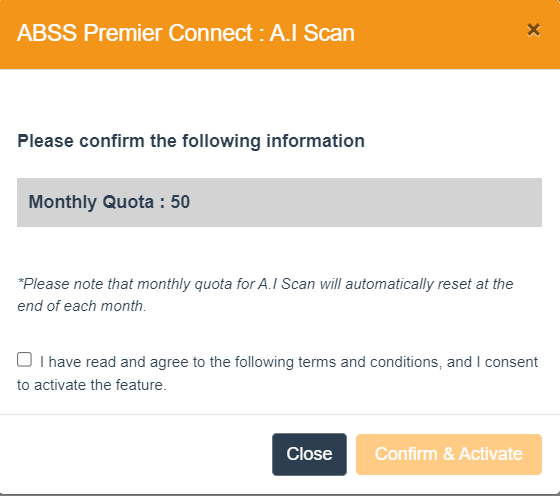Click the ABSS Premier Connect dialog title
Image resolution: width=560 pixels, height=496 pixels.
tap(186, 33)
